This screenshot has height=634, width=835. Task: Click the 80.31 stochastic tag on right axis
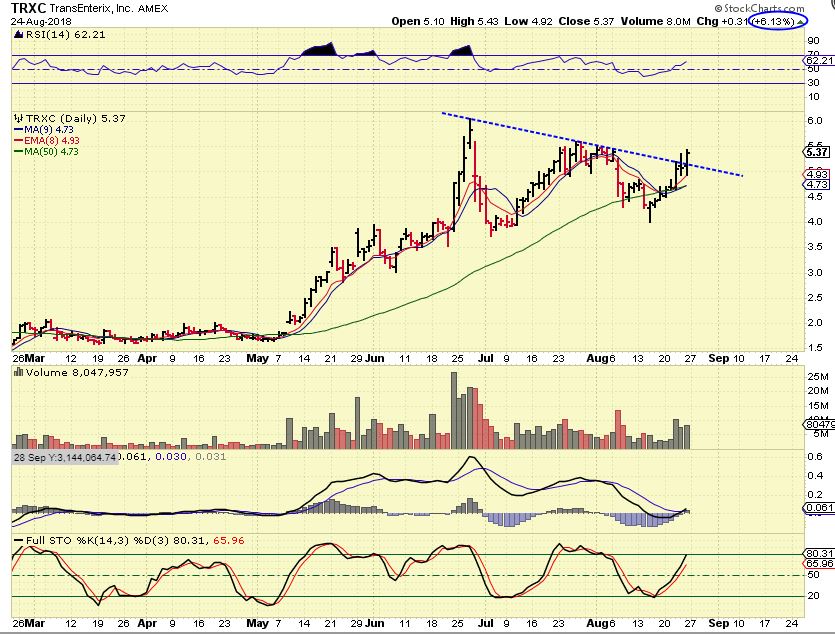819,554
